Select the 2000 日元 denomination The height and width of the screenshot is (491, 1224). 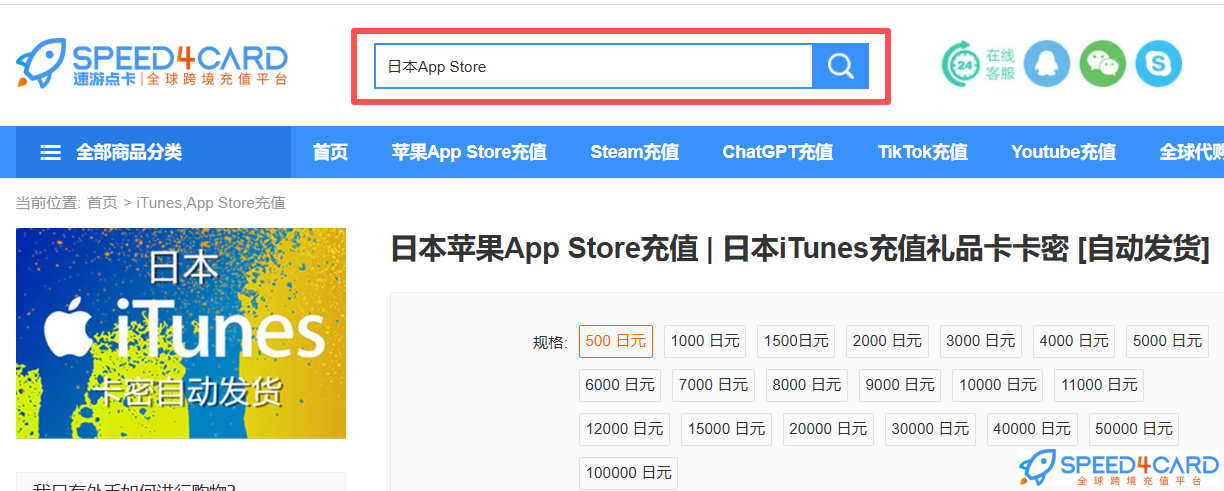coord(887,341)
